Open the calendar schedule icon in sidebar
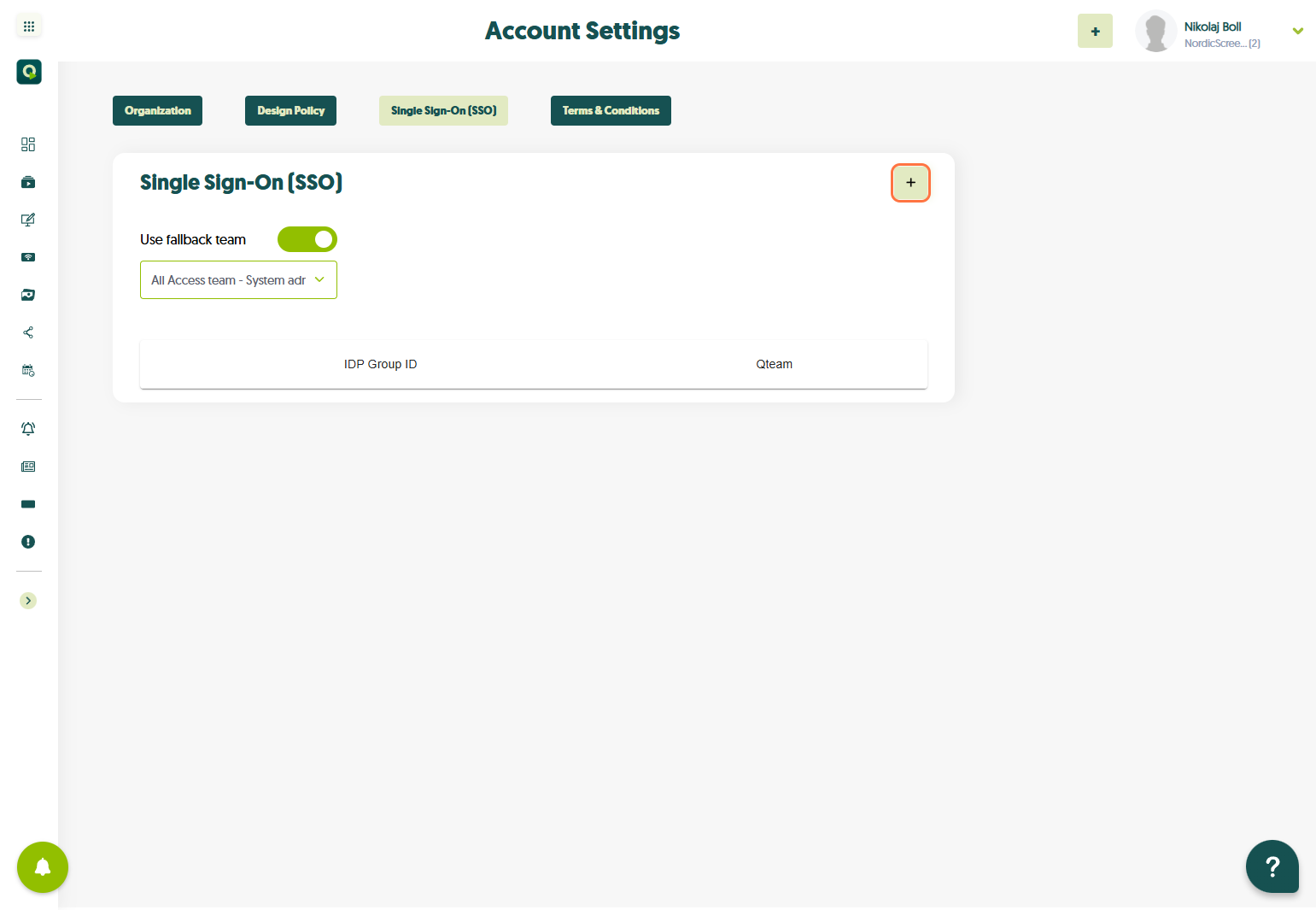This screenshot has width=1316, height=910. coord(28,370)
